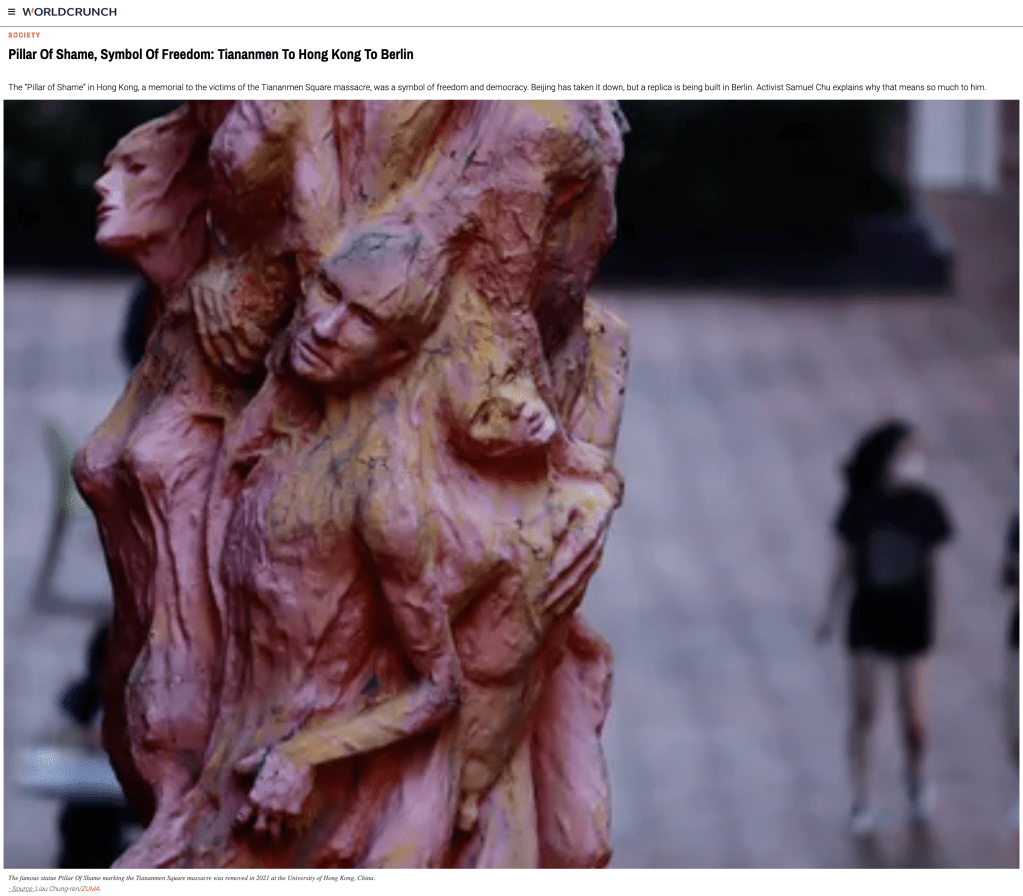This screenshot has height=896, width=1023.
Task: Click the article summary paragraph text
Action: click(400, 87)
